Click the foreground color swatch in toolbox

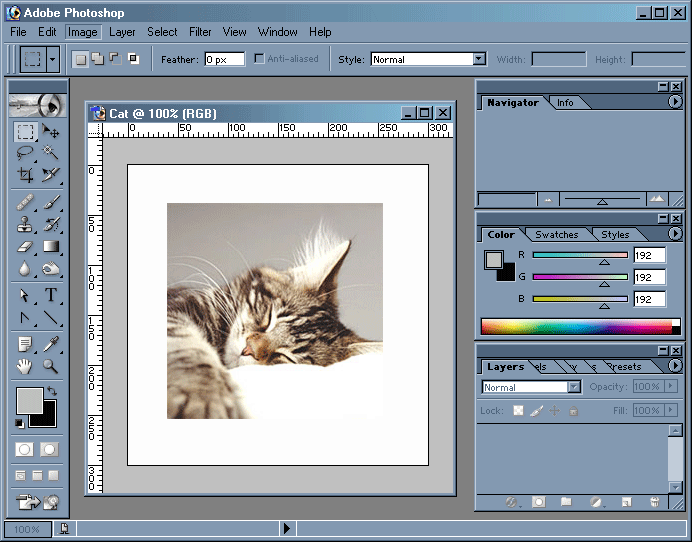click(x=29, y=401)
